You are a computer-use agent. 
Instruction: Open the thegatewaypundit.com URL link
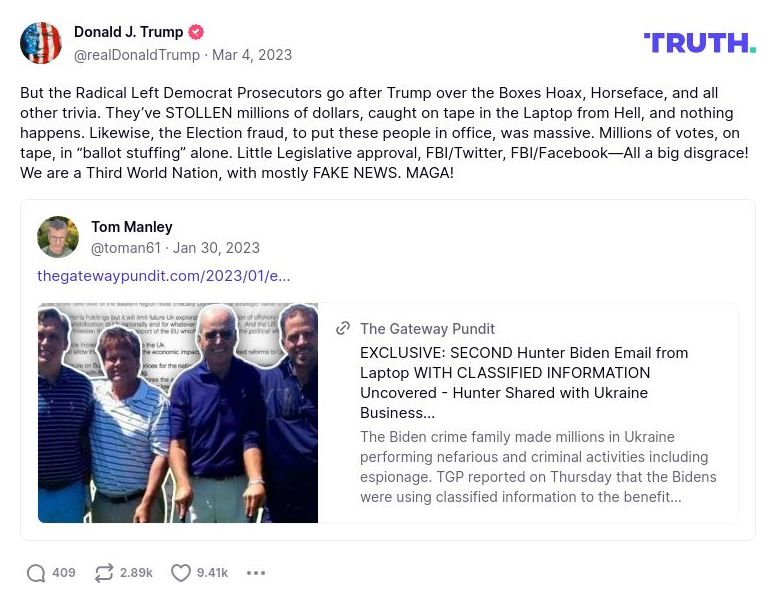point(164,276)
